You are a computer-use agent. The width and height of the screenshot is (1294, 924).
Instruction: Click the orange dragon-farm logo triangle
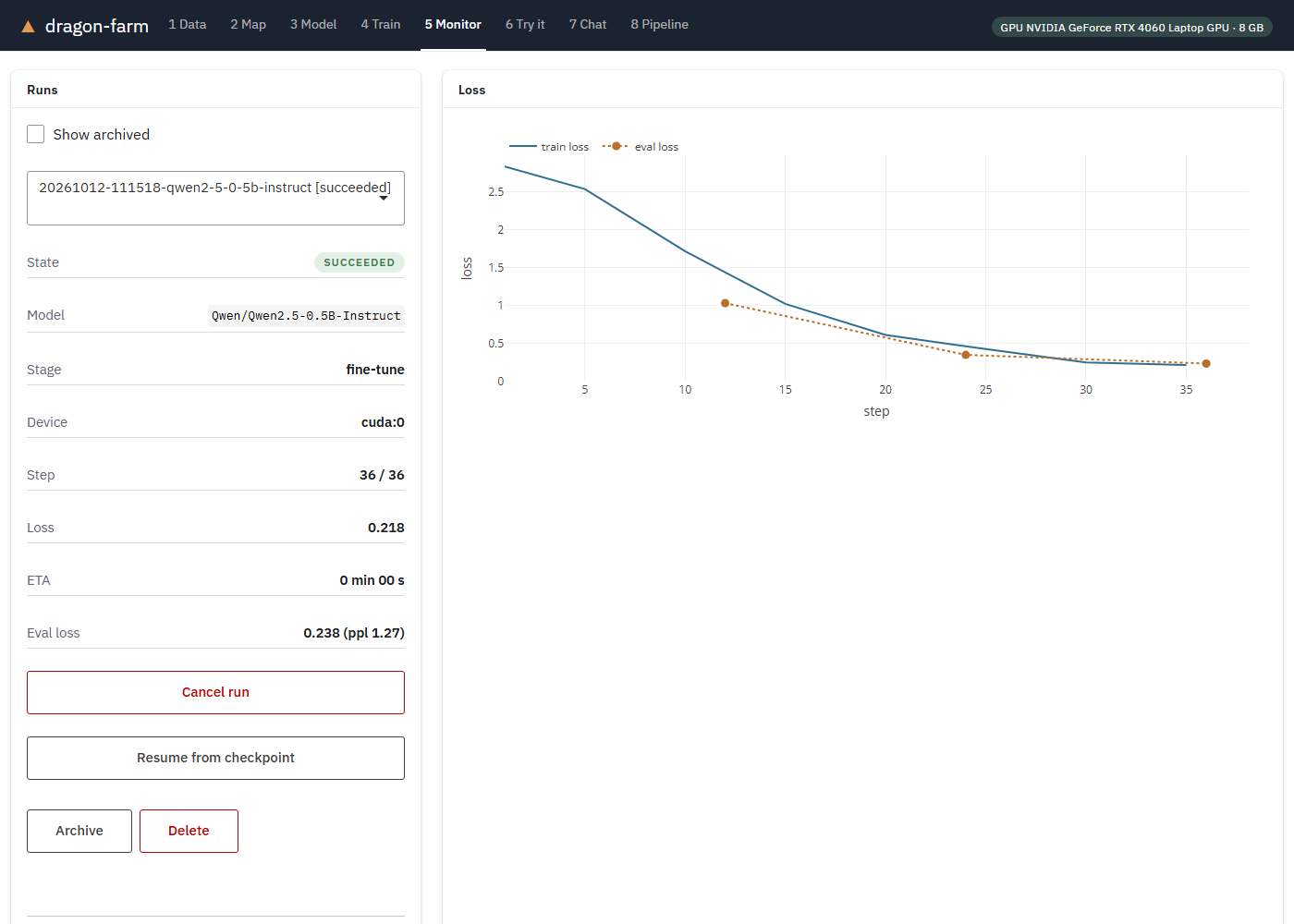pyautogui.click(x=29, y=27)
